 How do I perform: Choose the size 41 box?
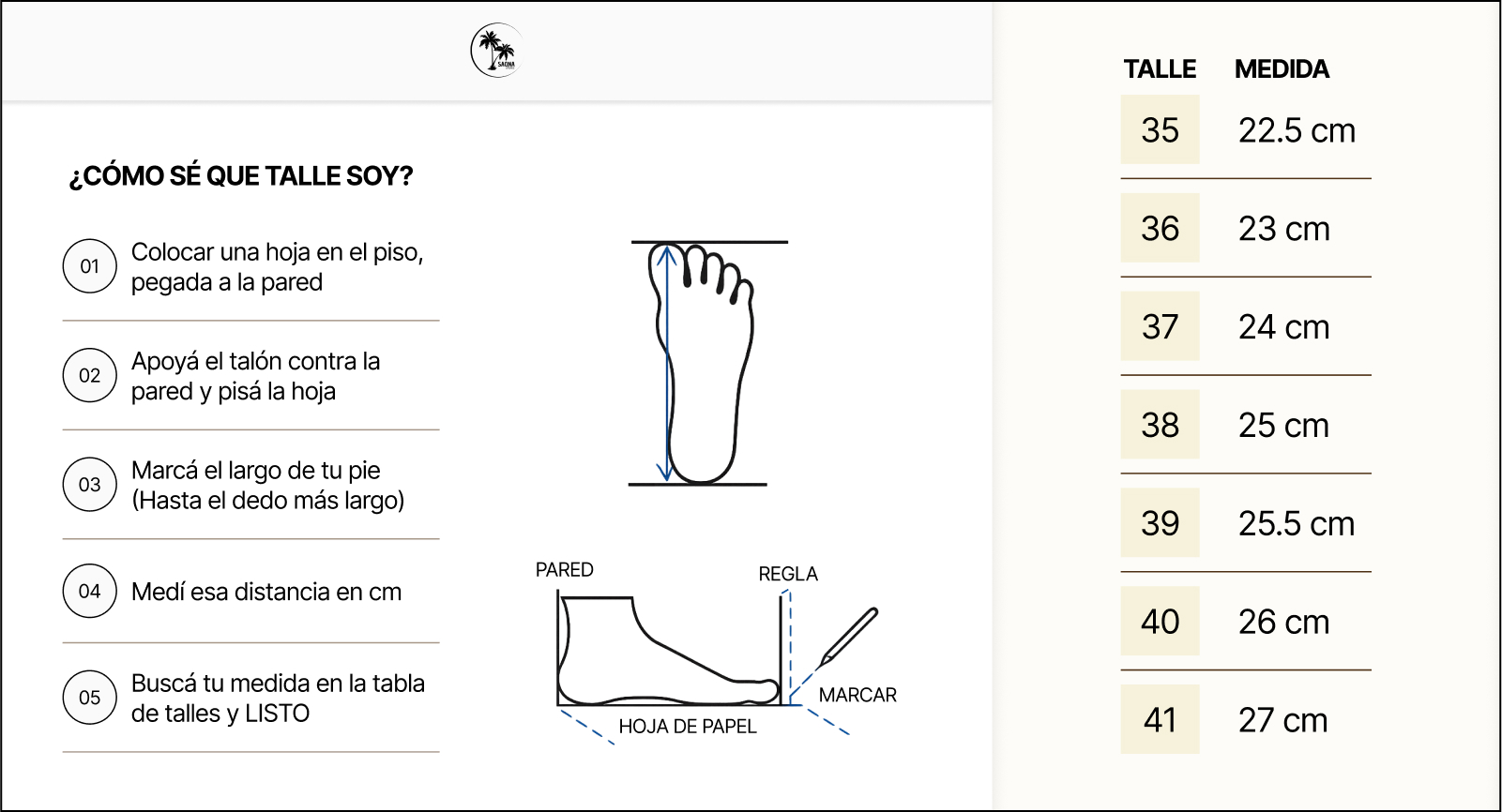1160,719
